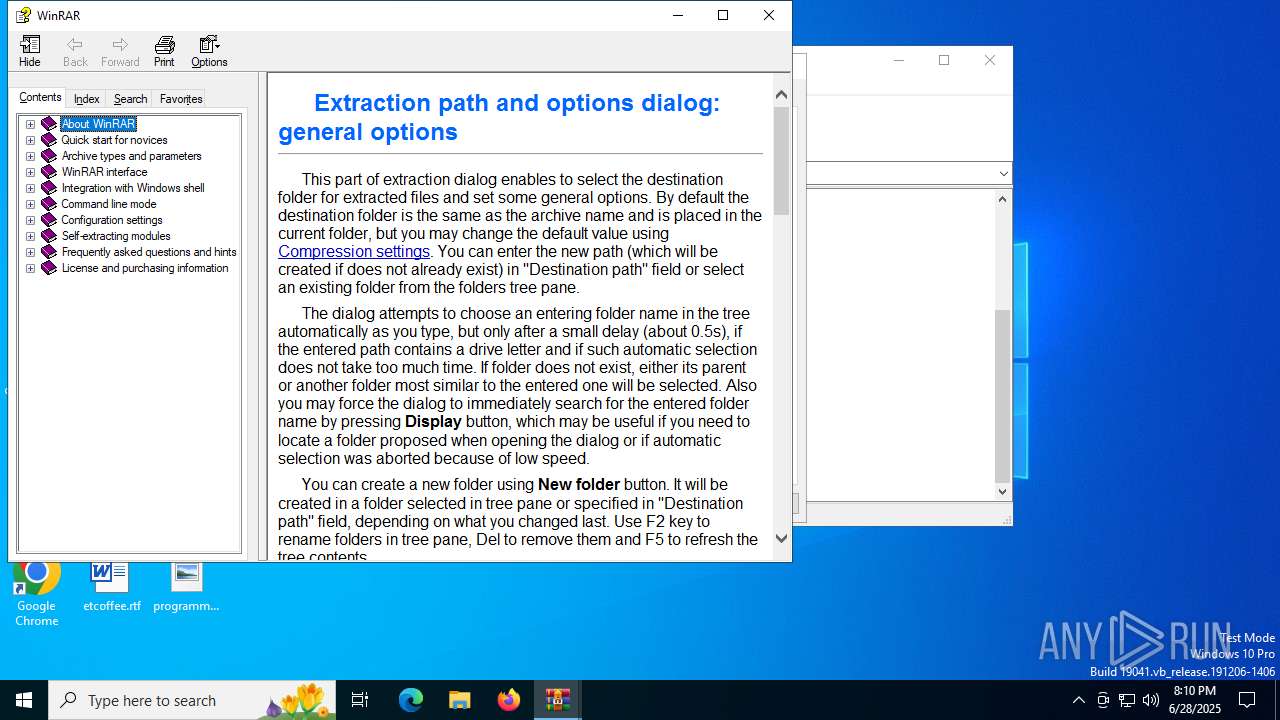The width and height of the screenshot is (1280, 720).
Task: Select License and purchasing information topic text
Action: 145,268
